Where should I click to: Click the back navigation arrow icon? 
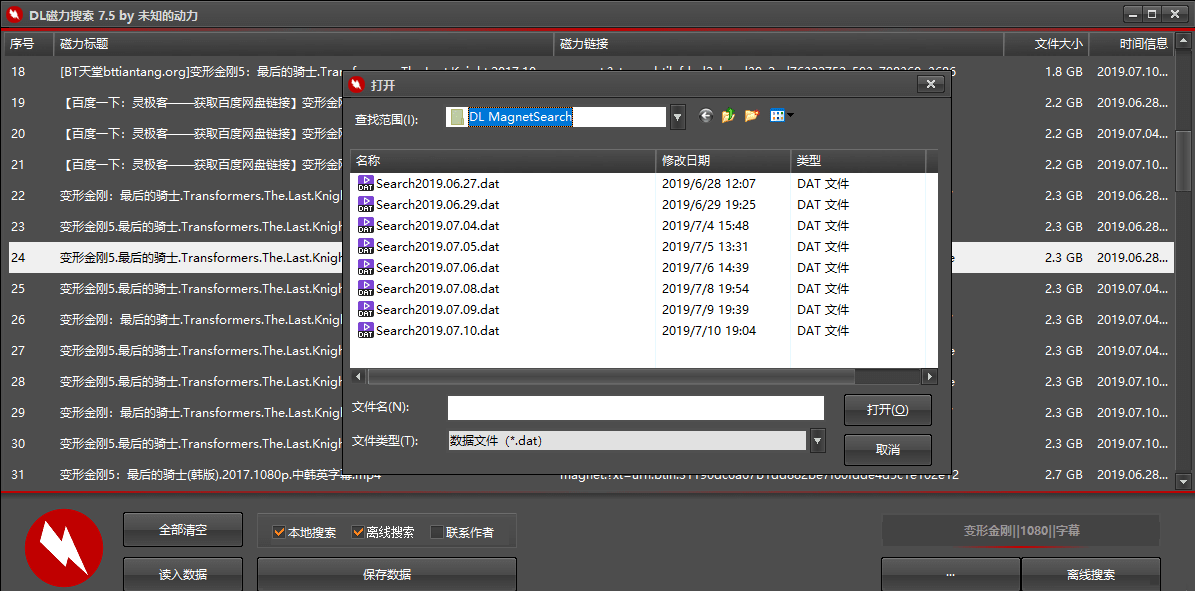coord(706,116)
